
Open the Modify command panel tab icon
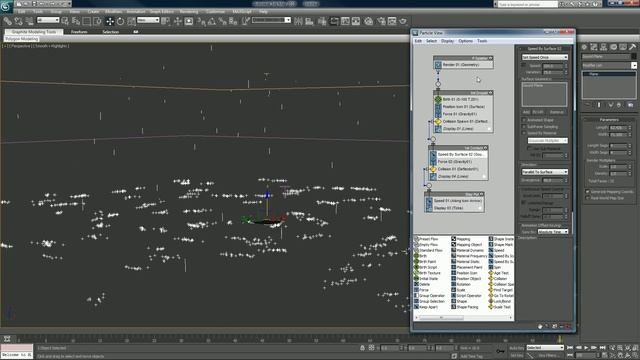(x=594, y=47)
